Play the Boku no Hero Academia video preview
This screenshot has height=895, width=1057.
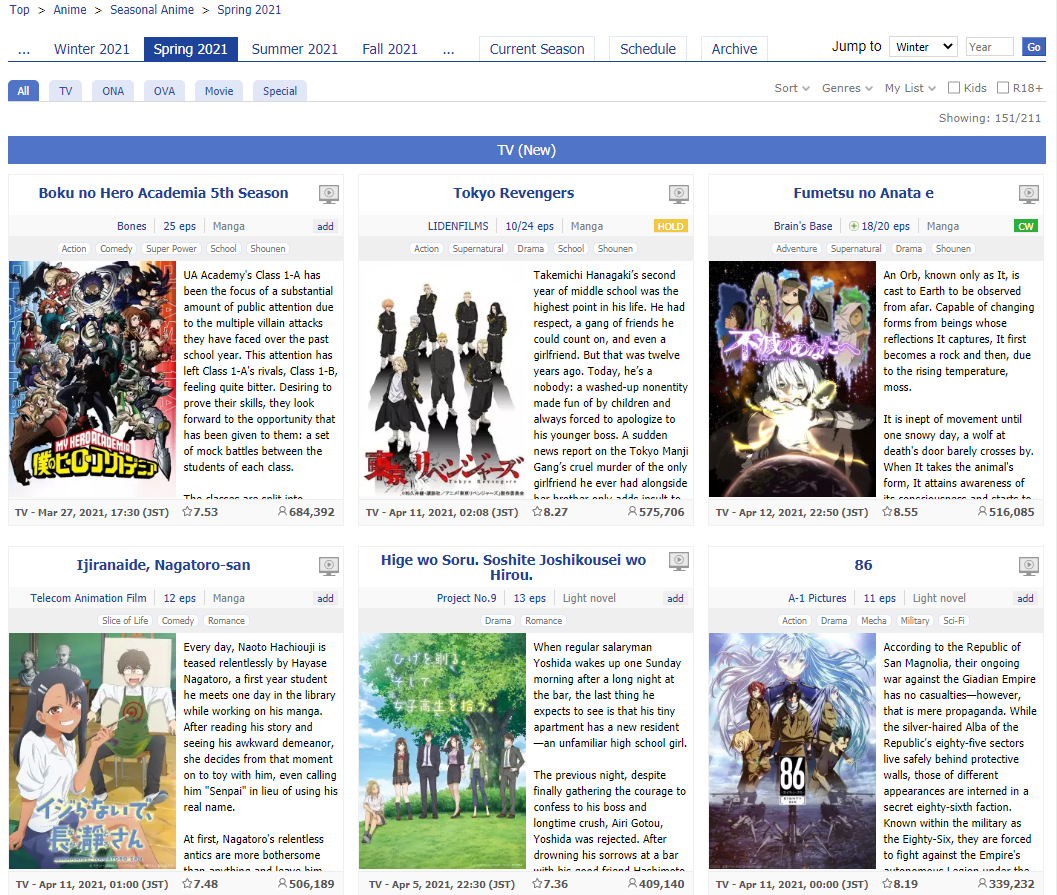pyautogui.click(x=328, y=194)
